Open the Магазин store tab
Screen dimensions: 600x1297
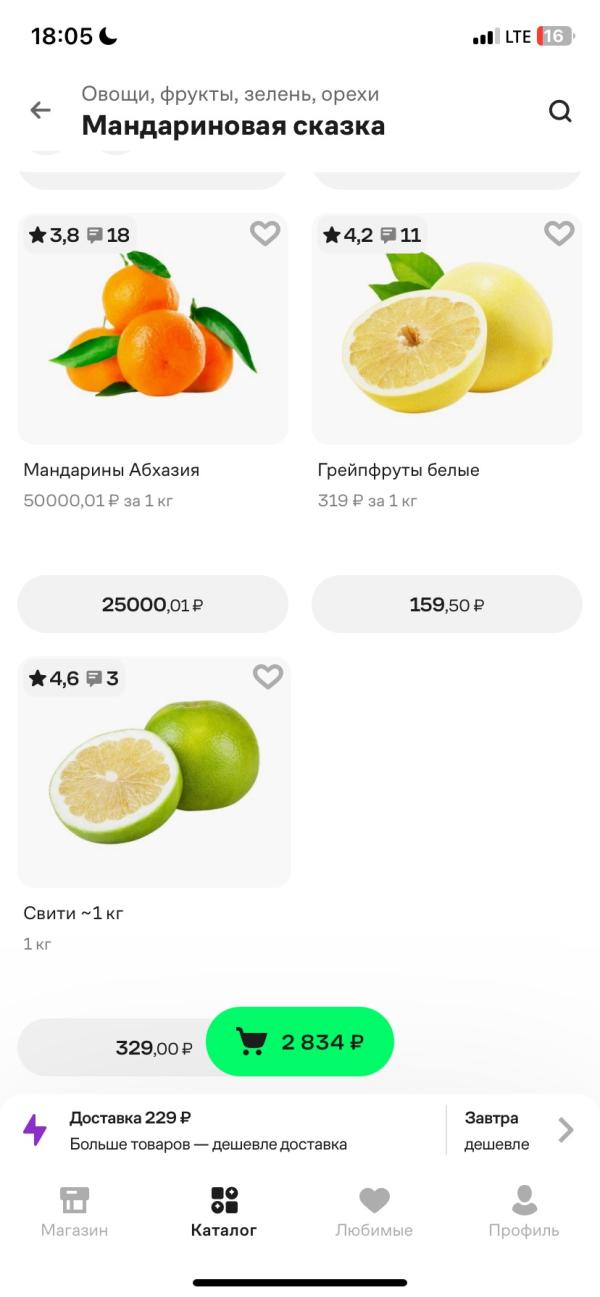(x=74, y=1211)
